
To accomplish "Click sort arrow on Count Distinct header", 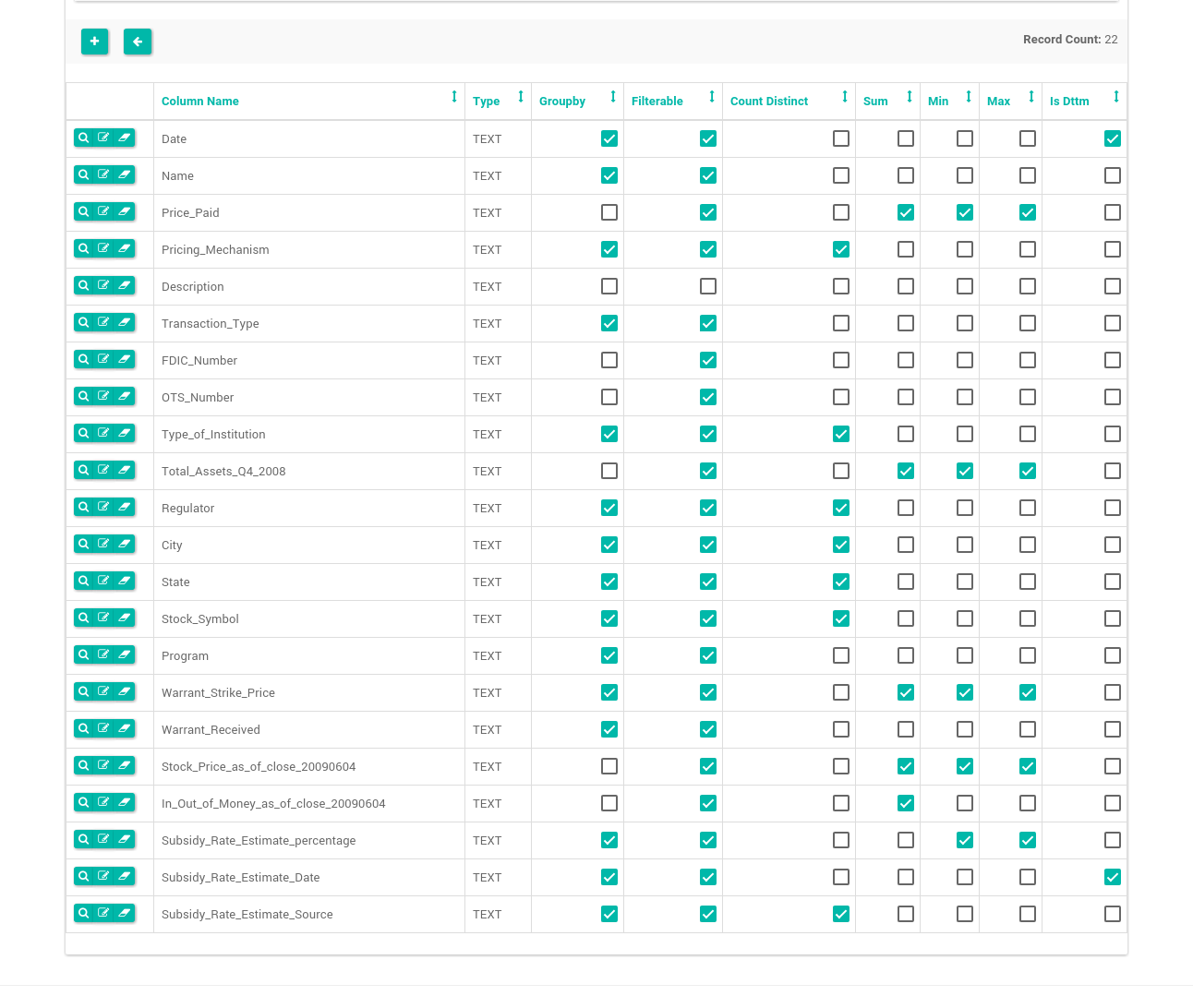I will (x=845, y=97).
